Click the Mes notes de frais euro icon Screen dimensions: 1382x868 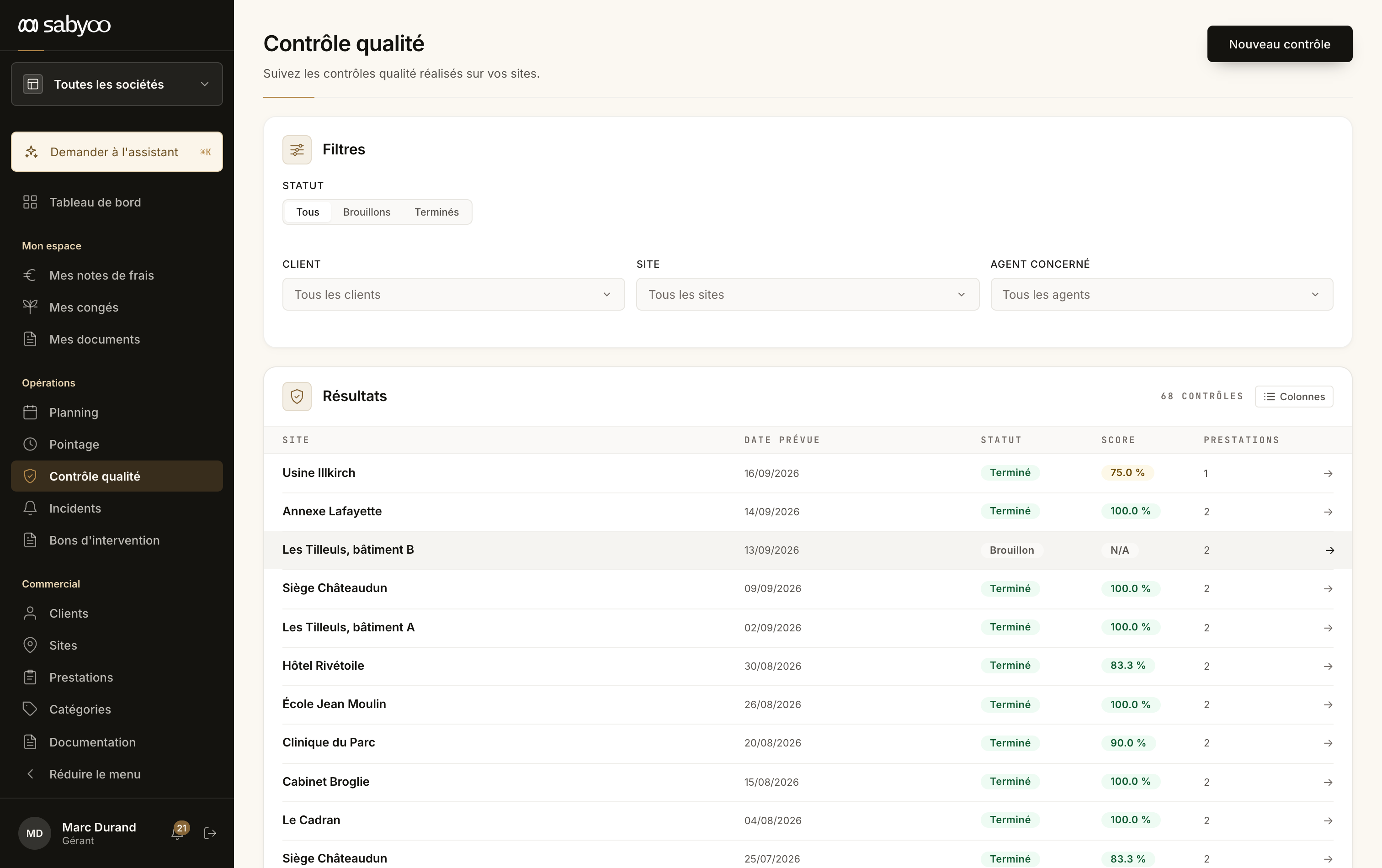pos(30,275)
